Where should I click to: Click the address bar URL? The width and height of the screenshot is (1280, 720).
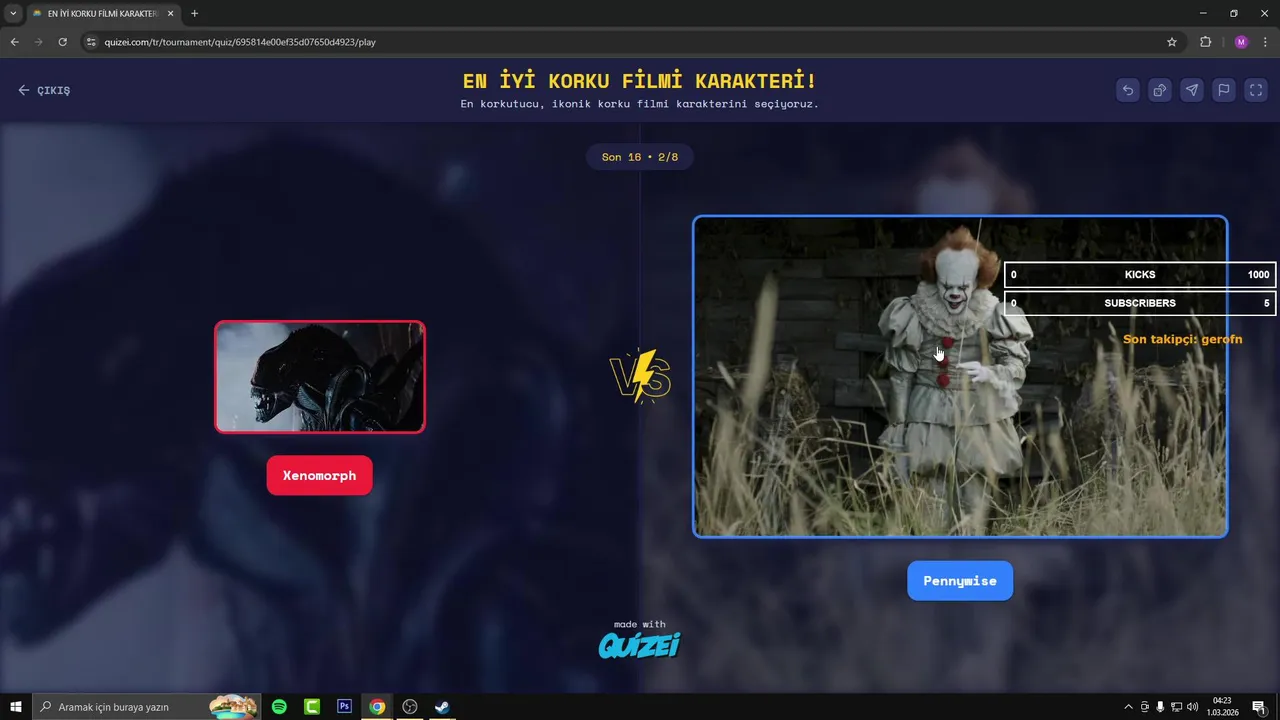click(240, 42)
